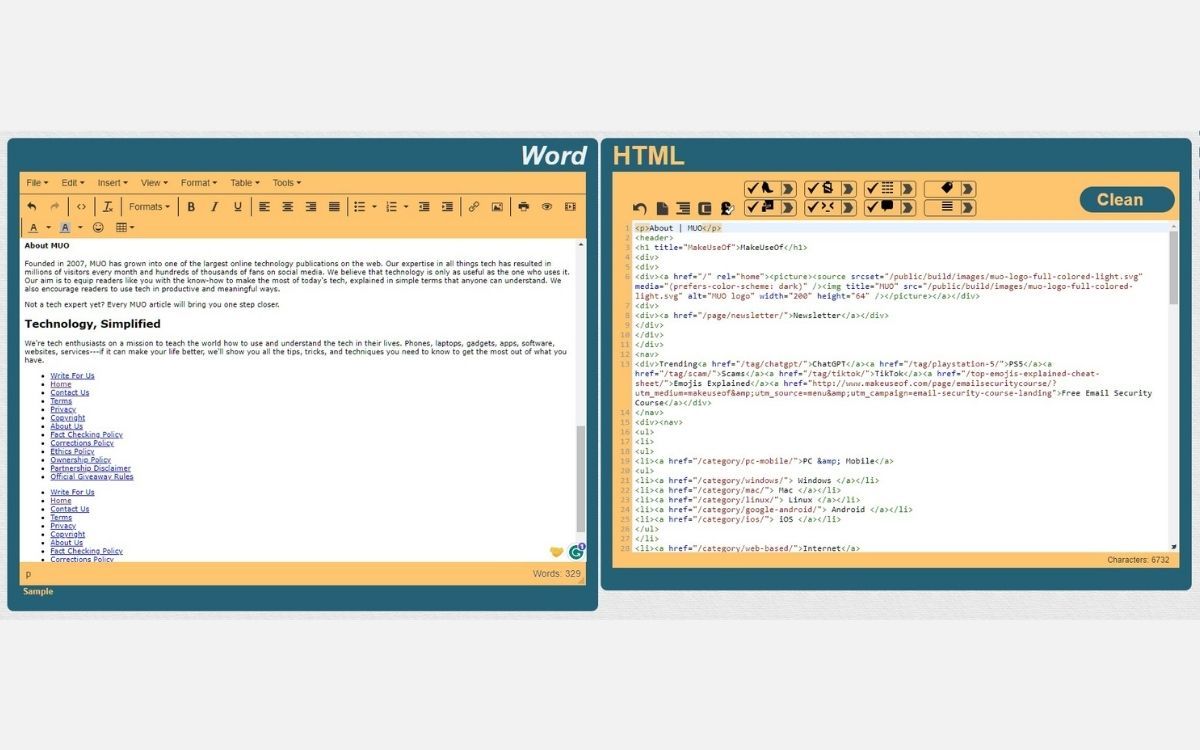The width and height of the screenshot is (1200, 750).
Task: Open the Format menu
Action: [x=199, y=183]
